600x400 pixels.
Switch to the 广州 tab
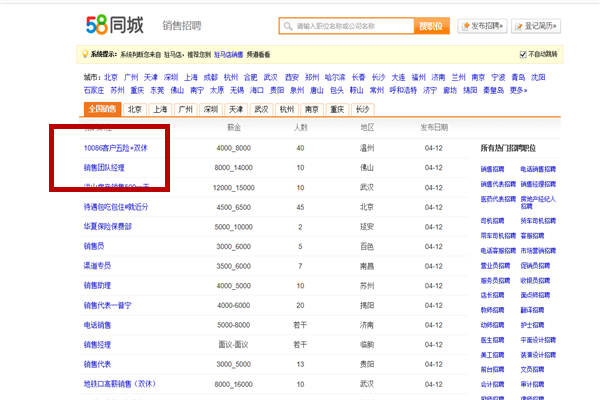coord(186,109)
